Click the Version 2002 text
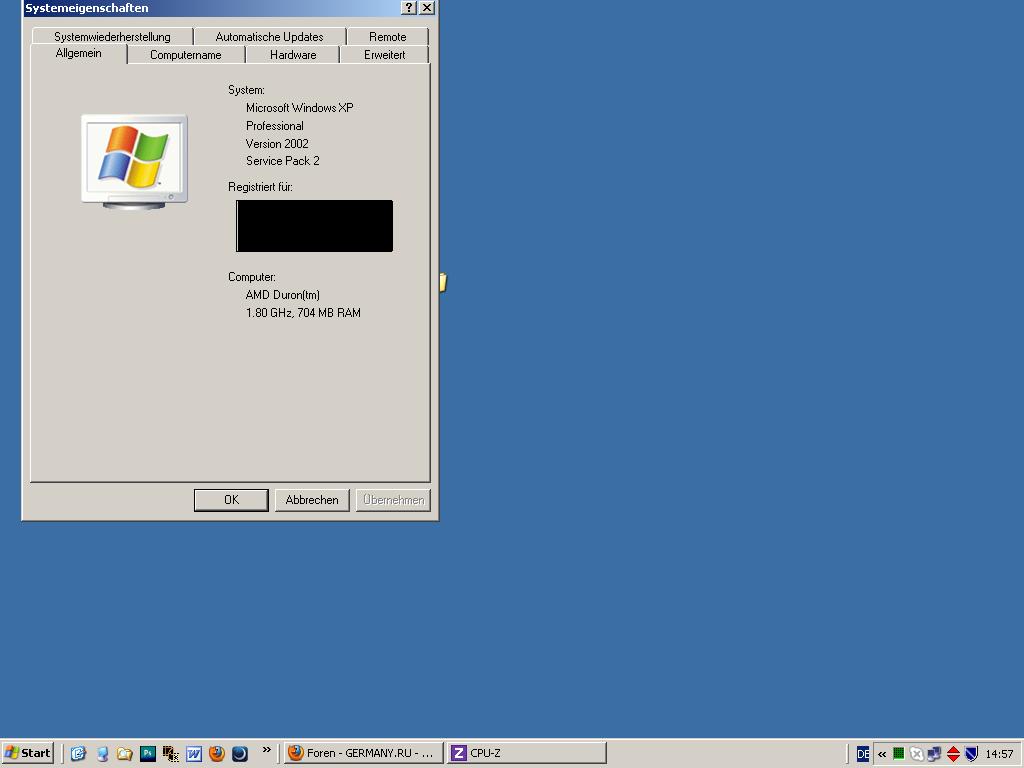The height and width of the screenshot is (768, 1024). coord(277,144)
